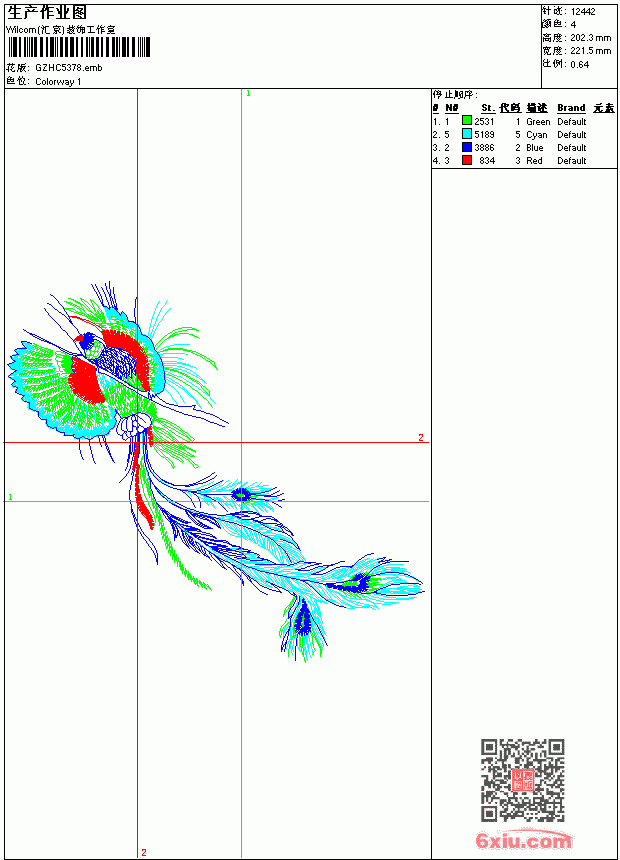The height and width of the screenshot is (860, 620).
Task: Click the red guideline marker 2 at right
Action: (421, 437)
